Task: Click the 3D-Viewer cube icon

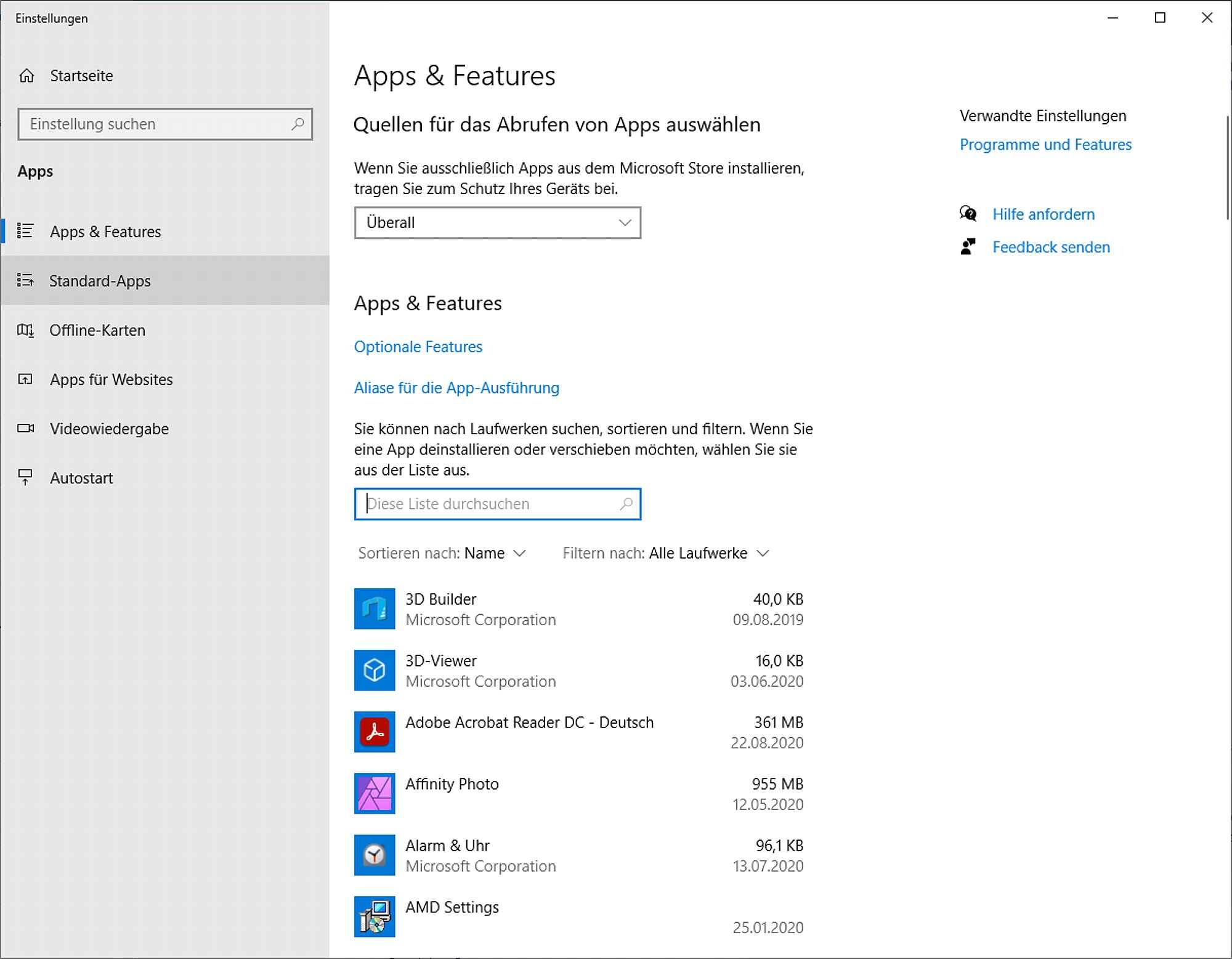Action: point(375,670)
